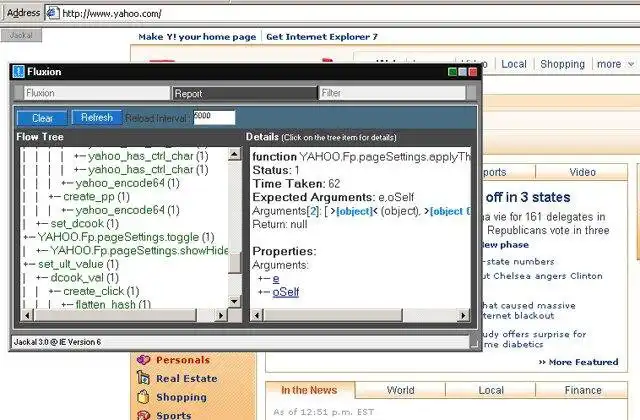Click the Sports icon in Yahoo sidebar
Image resolution: width=640 pixels, height=420 pixels.
[x=143, y=415]
